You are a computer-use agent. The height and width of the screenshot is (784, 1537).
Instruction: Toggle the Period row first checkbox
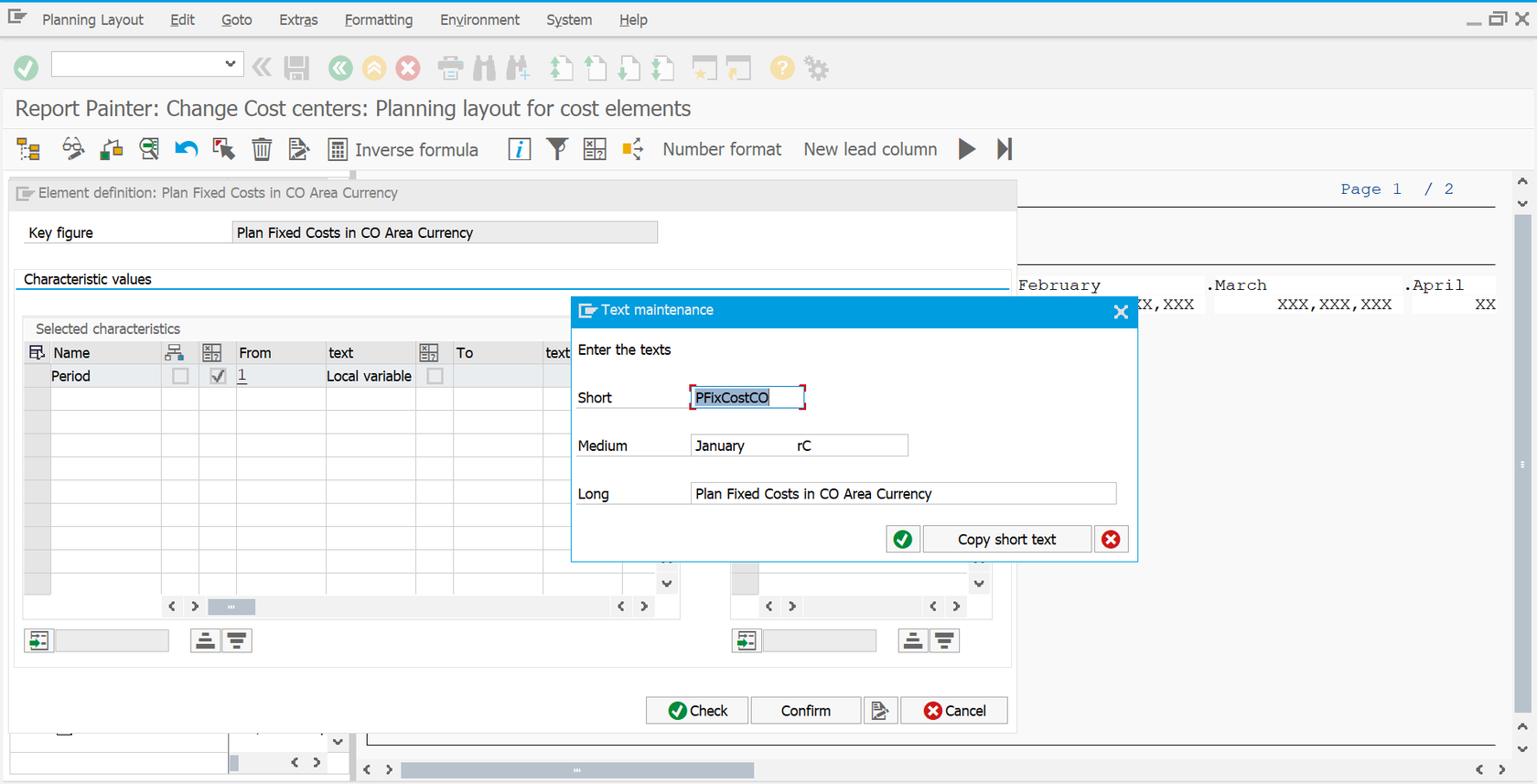180,376
